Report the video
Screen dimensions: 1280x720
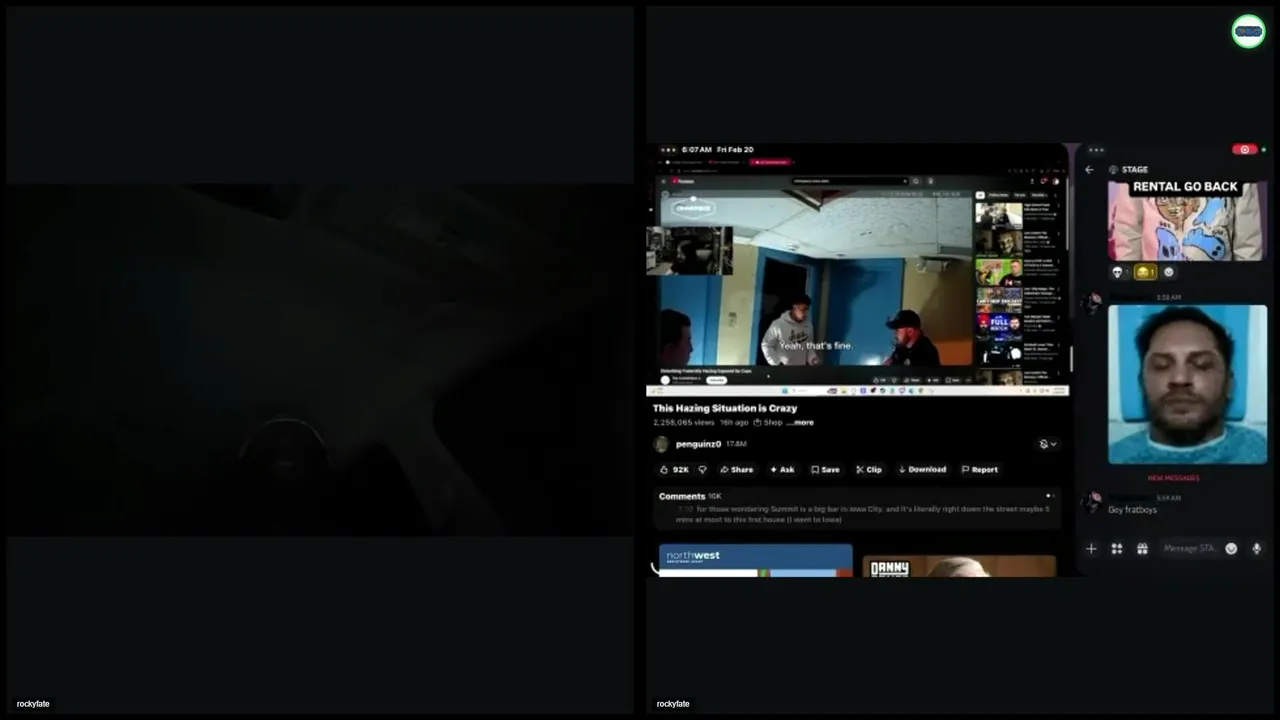coord(980,469)
